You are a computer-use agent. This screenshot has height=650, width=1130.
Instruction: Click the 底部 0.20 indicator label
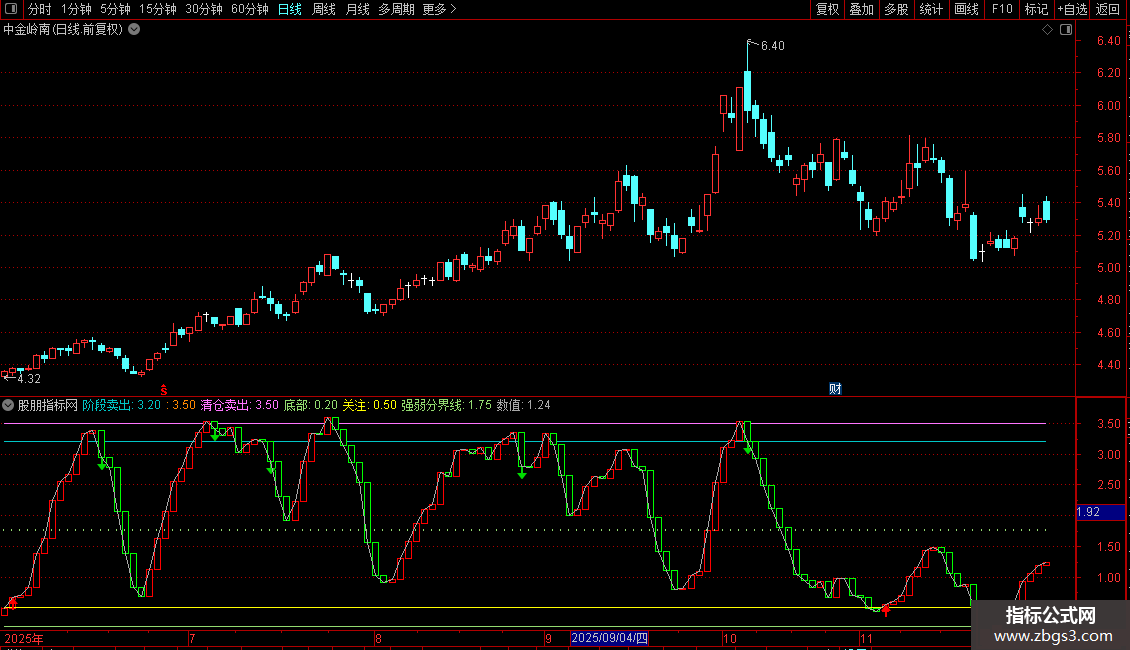(311, 405)
